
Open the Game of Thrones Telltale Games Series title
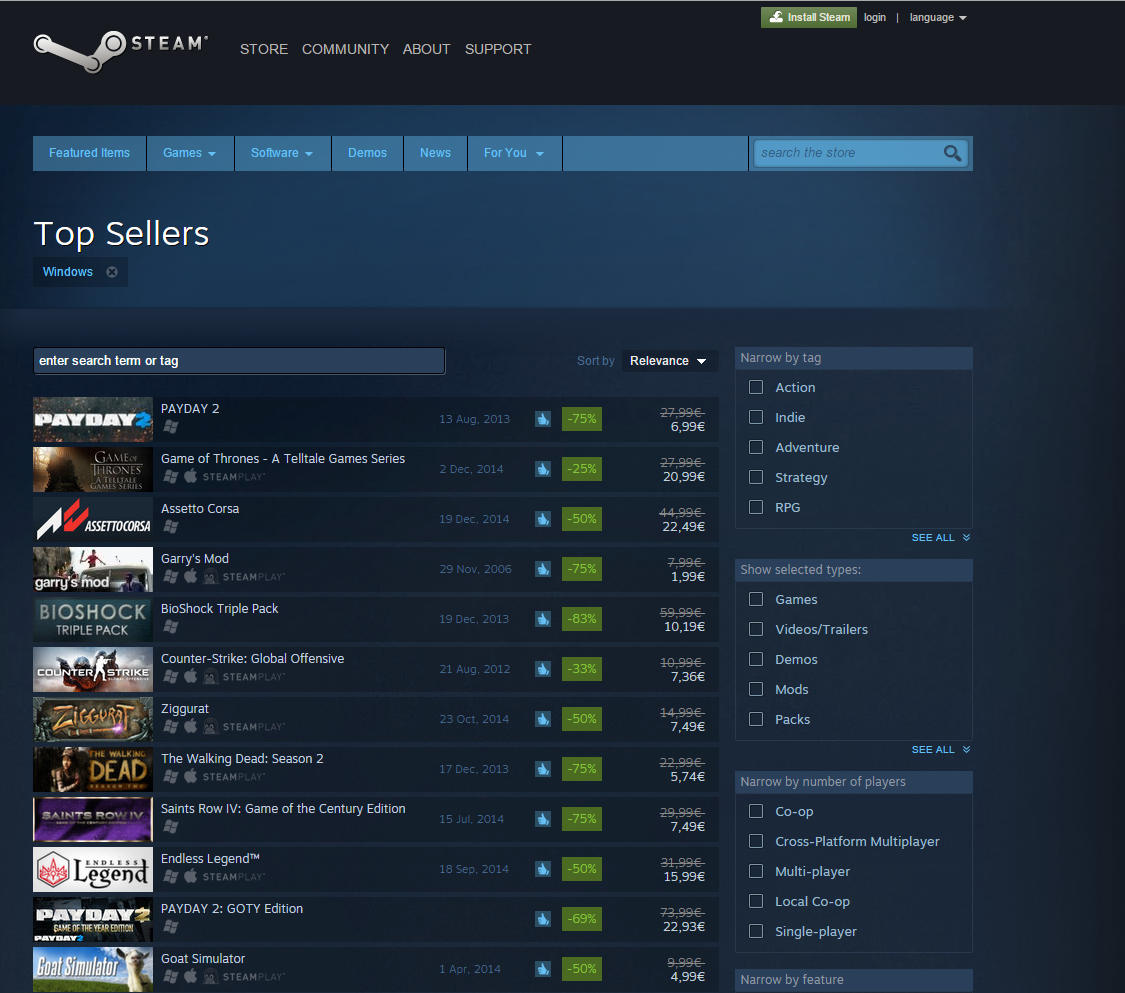tap(283, 458)
